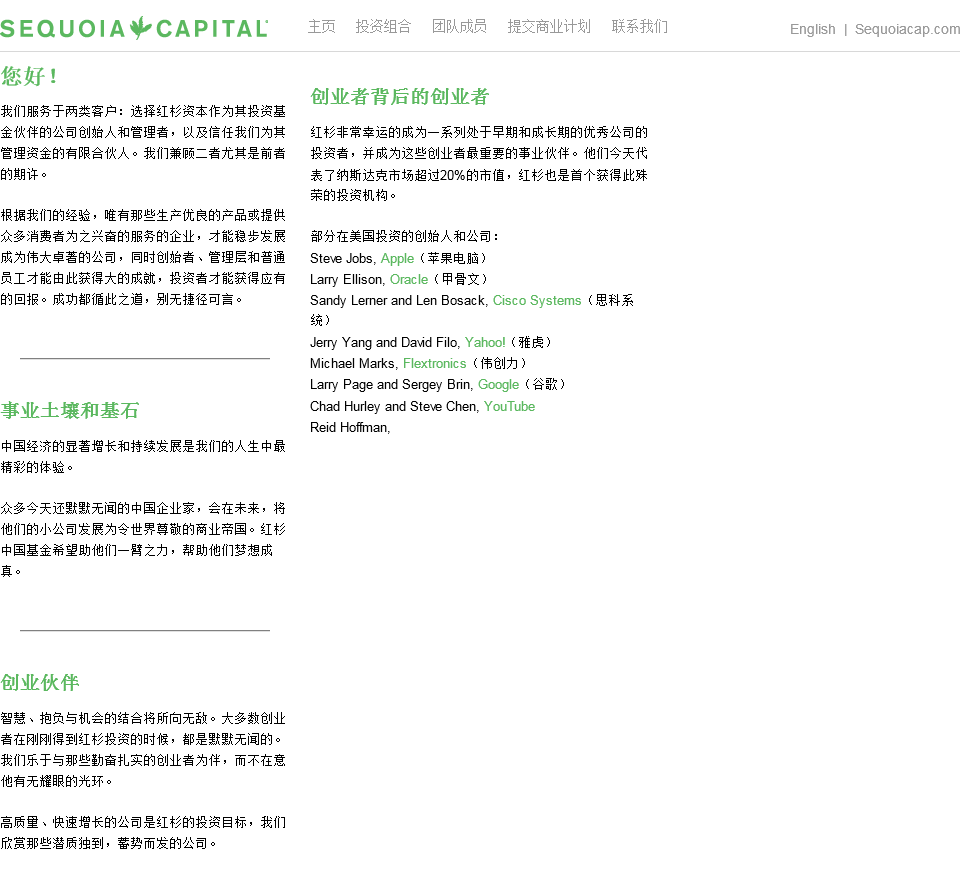The image size is (960, 873).
Task: Open 联系我们 in the top menu
Action: 640,26
